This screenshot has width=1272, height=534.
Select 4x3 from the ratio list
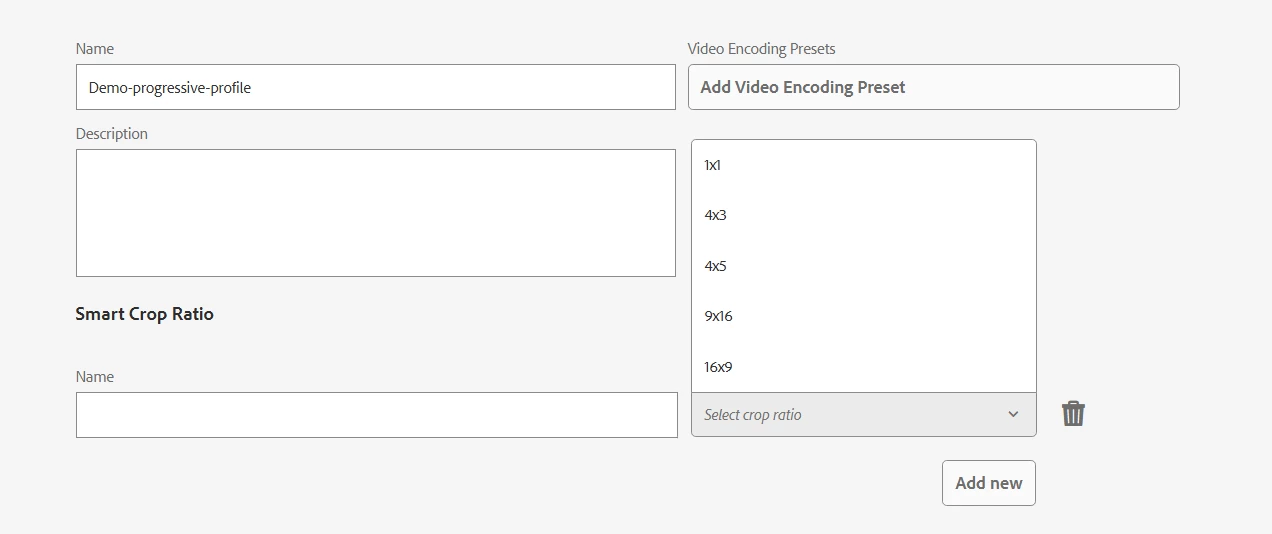[x=716, y=215]
